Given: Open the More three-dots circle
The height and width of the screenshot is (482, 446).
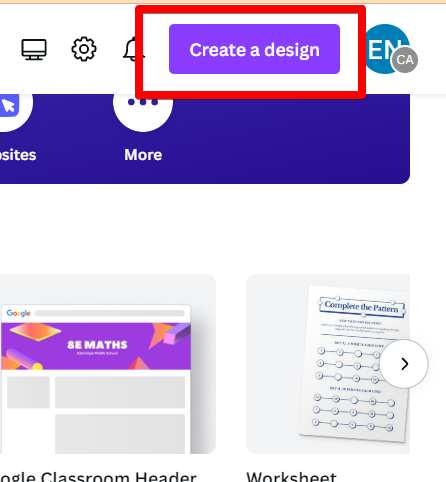Looking at the screenshot, I should pyautogui.click(x=143, y=105).
